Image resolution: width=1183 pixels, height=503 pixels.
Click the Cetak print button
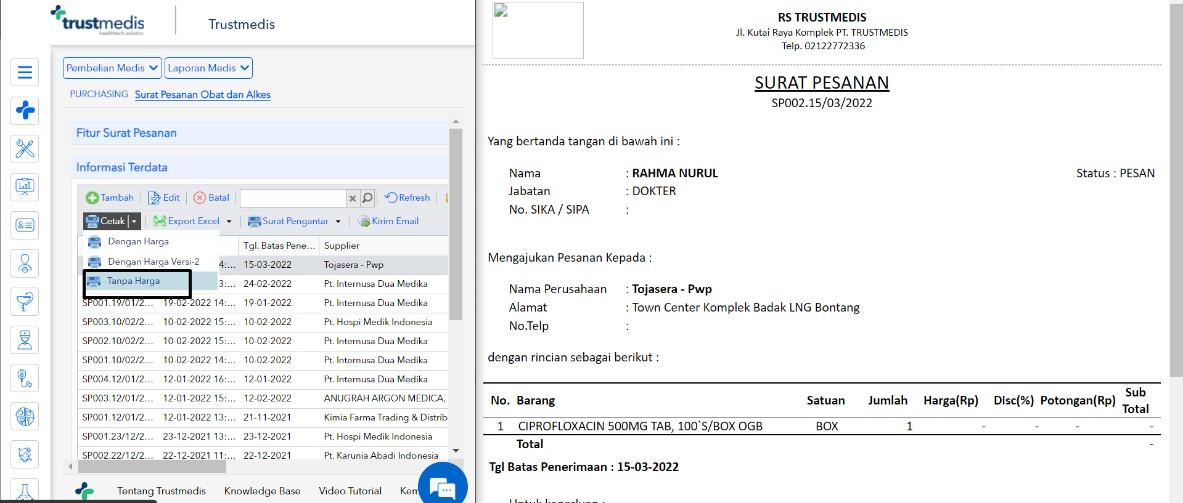(x=105, y=221)
